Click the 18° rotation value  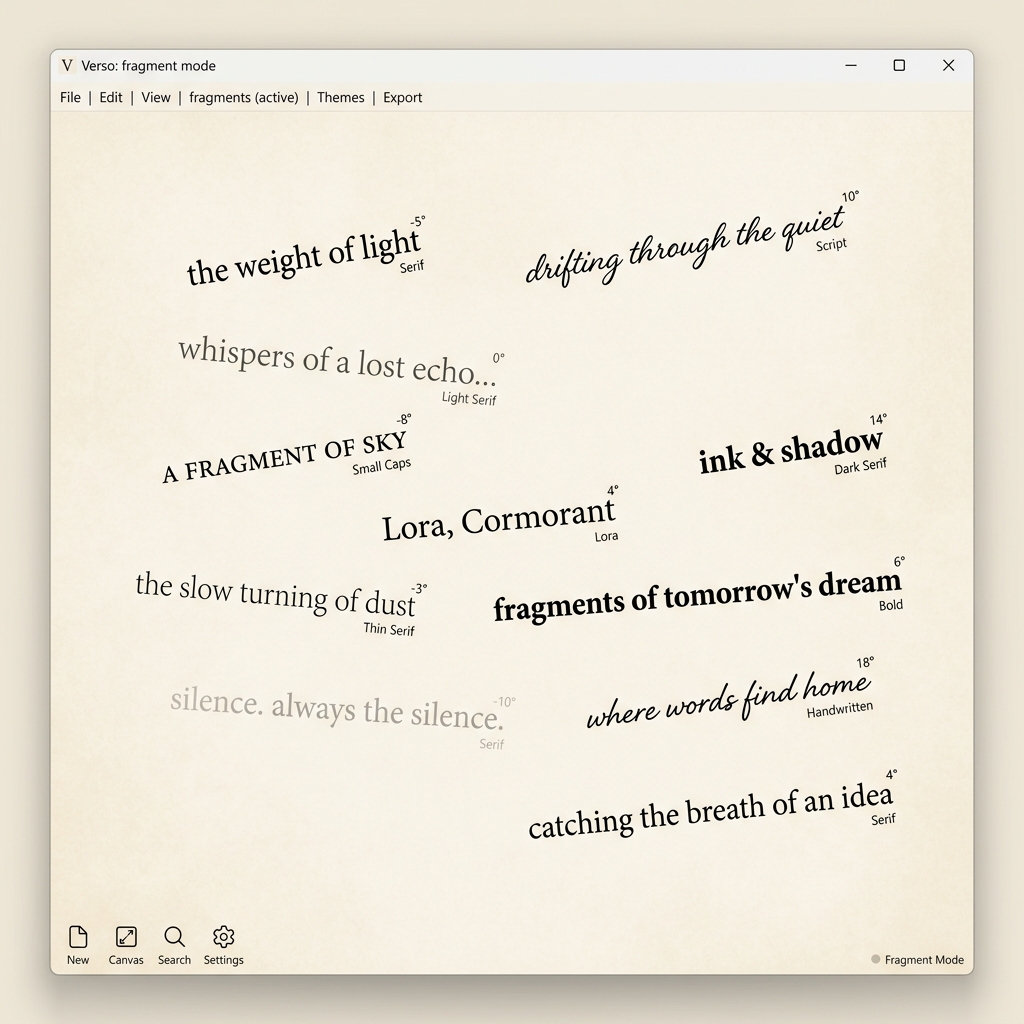click(865, 662)
